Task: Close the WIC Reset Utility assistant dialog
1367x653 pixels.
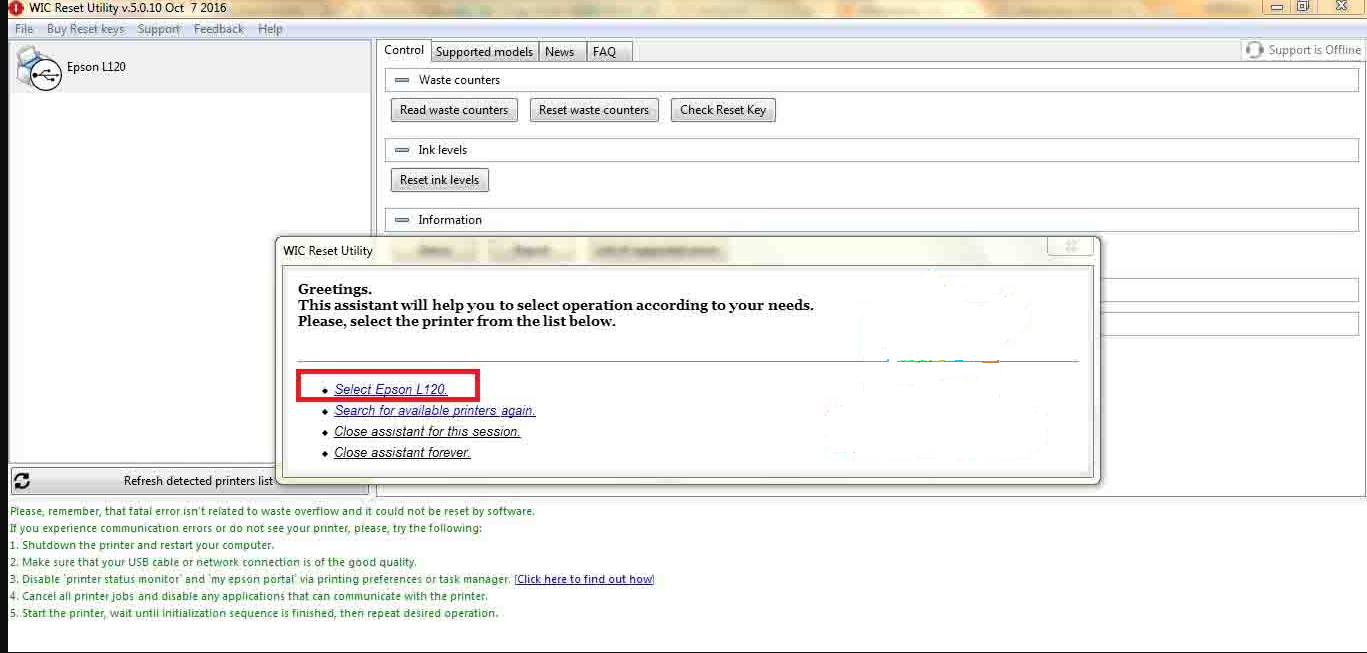Action: click(x=1071, y=246)
